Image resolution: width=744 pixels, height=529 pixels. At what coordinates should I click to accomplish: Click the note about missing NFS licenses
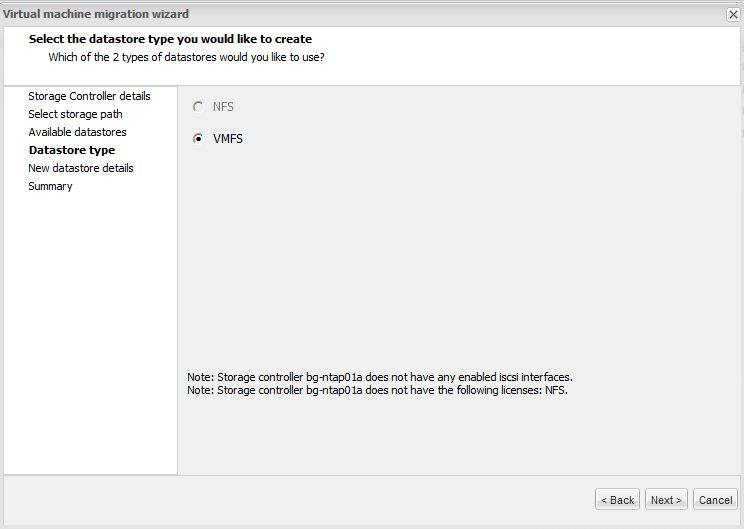(x=377, y=390)
